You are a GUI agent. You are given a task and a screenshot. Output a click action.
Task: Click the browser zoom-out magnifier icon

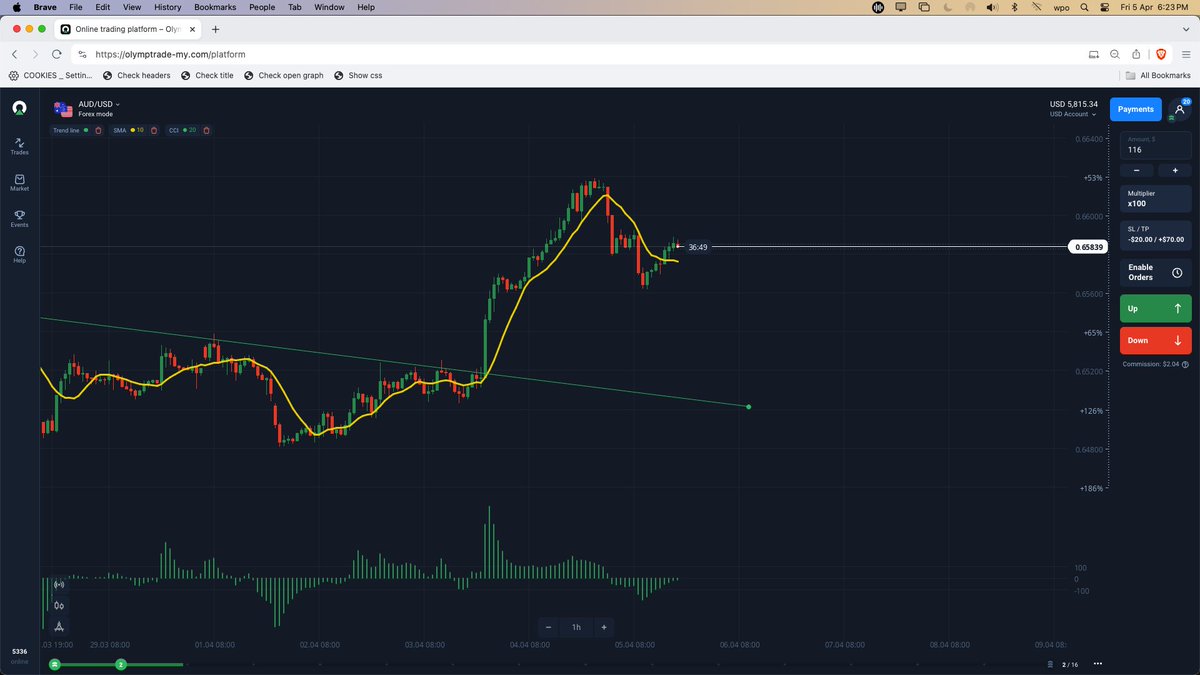point(1115,54)
